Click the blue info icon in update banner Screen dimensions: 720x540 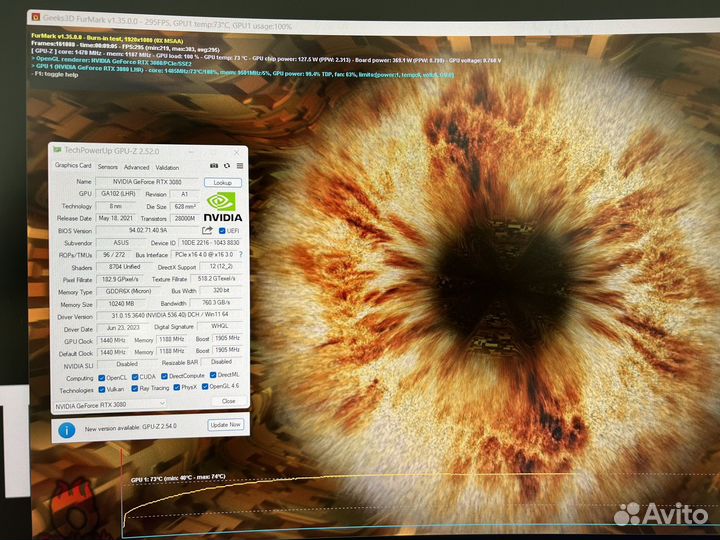pyautogui.click(x=67, y=430)
